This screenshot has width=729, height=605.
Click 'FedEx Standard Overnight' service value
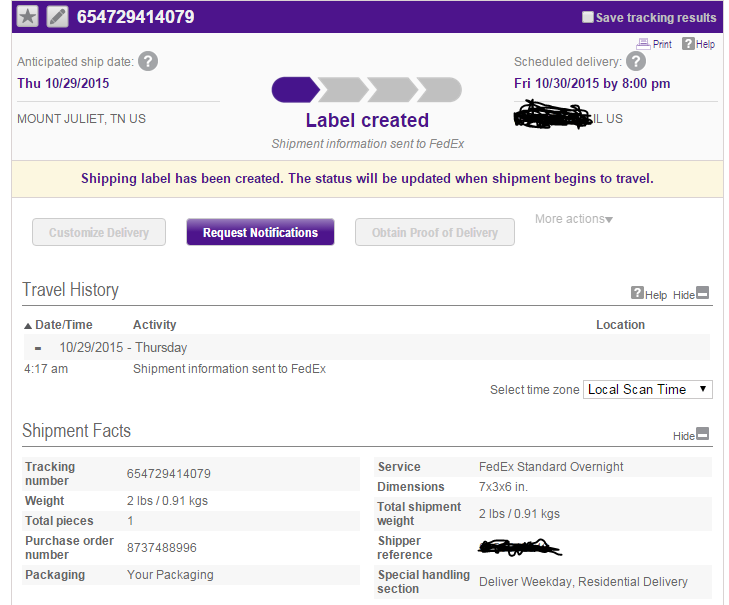coord(551,466)
